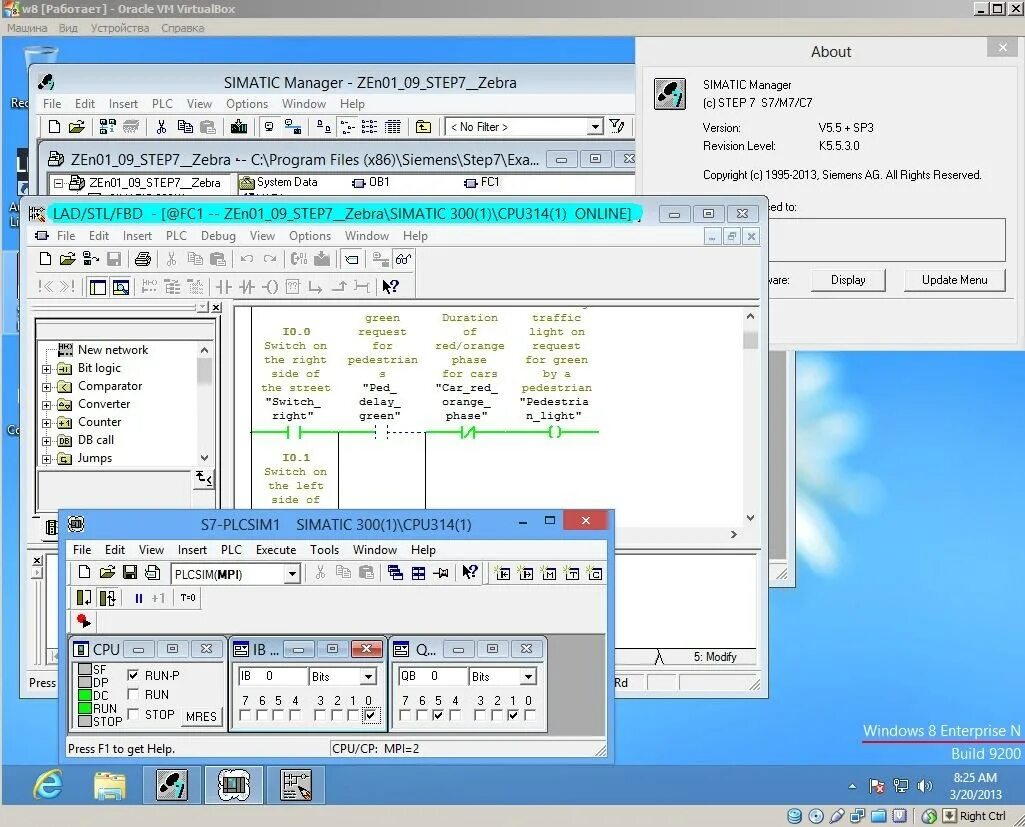Open the Execute menu in S7-PLCSIM

coord(275,550)
